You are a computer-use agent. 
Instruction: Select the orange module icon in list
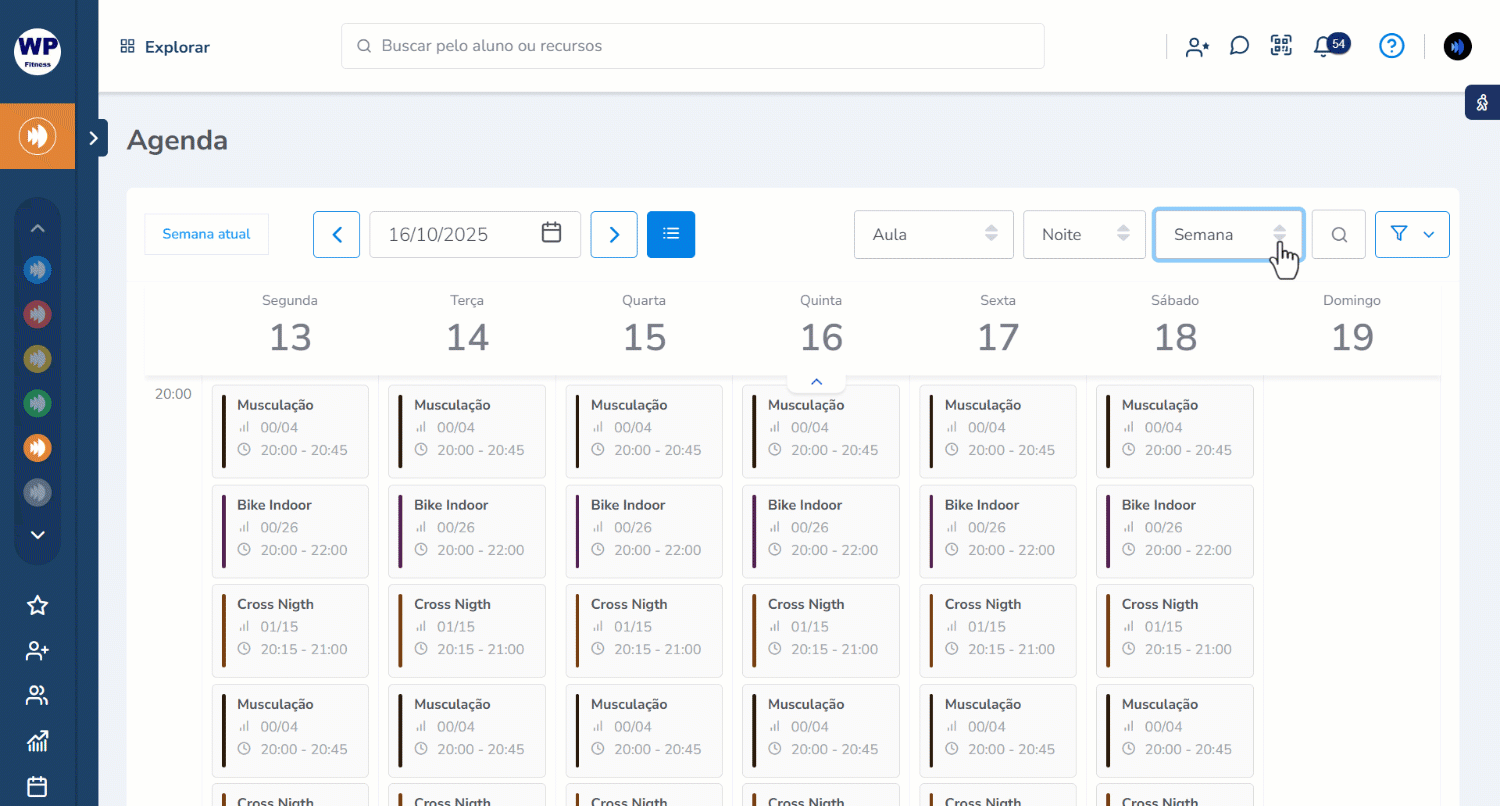click(37, 447)
